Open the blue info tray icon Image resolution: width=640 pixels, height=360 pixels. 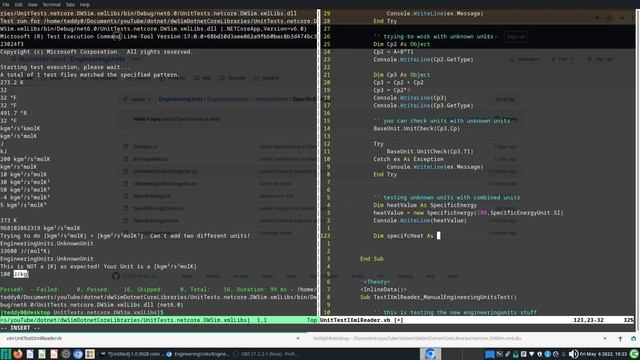pos(547,354)
